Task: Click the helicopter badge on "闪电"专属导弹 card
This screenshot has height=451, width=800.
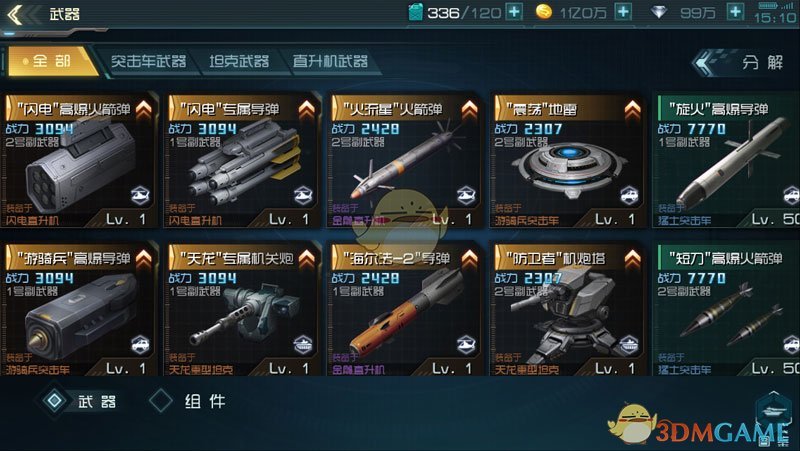Action: [303, 196]
